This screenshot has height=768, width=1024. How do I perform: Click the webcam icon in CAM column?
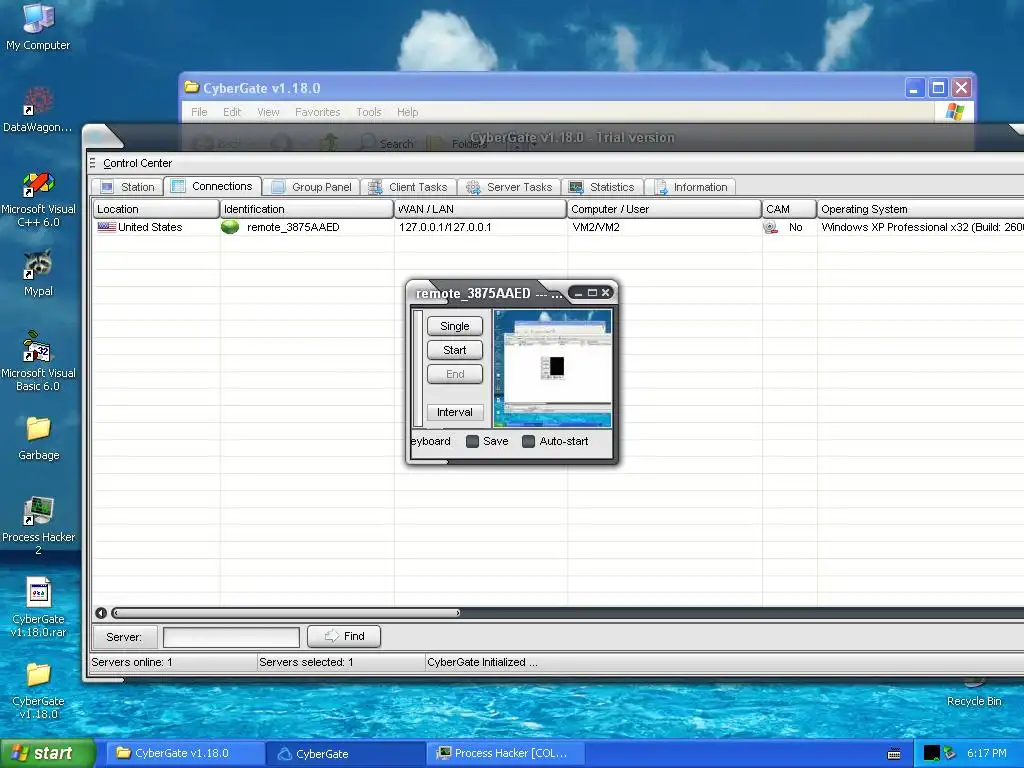point(771,227)
